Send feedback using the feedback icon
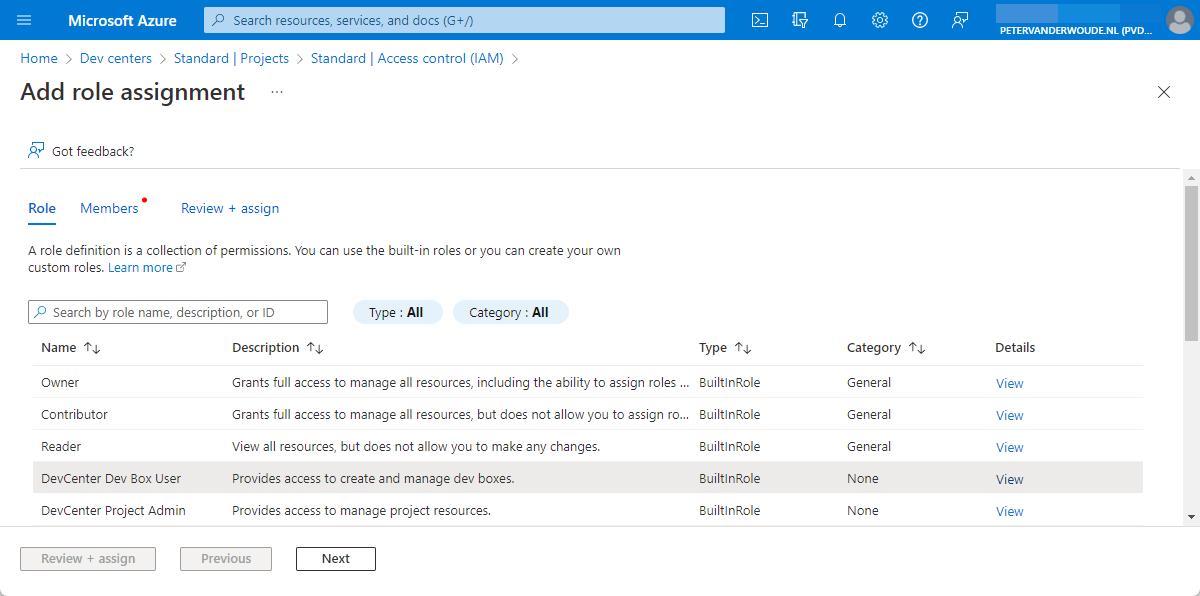 click(959, 19)
